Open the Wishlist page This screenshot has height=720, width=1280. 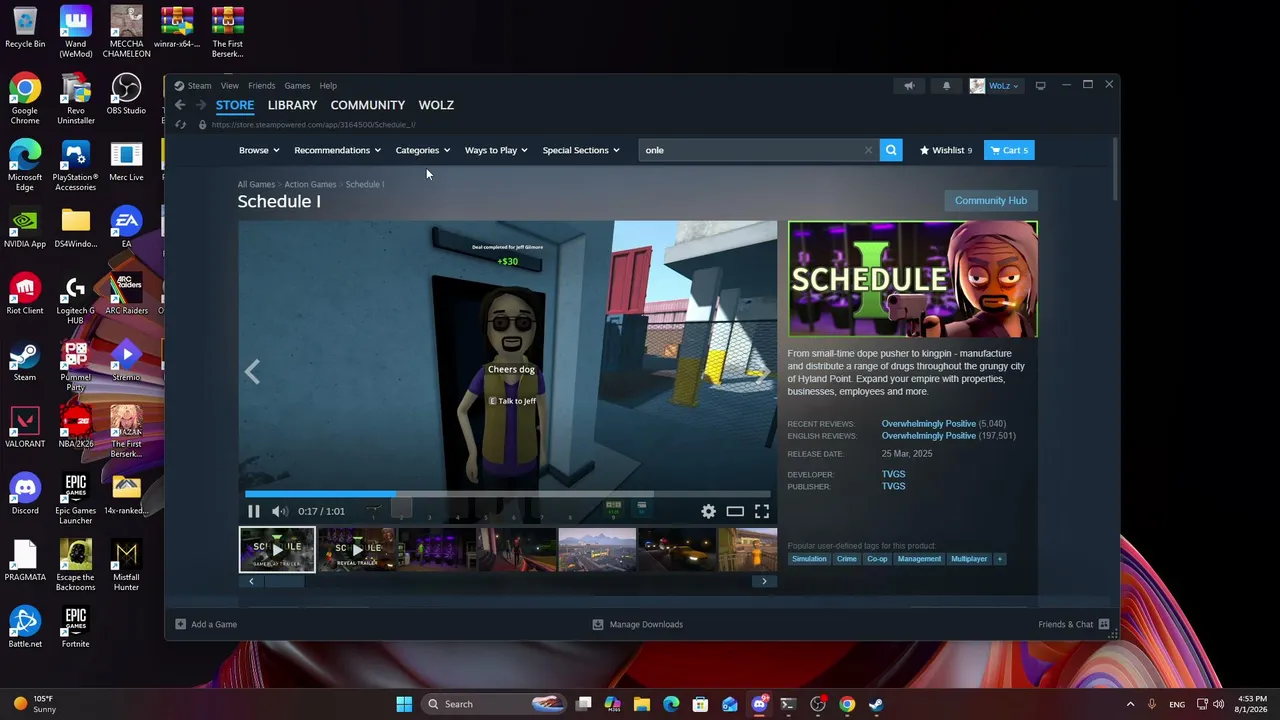click(946, 150)
